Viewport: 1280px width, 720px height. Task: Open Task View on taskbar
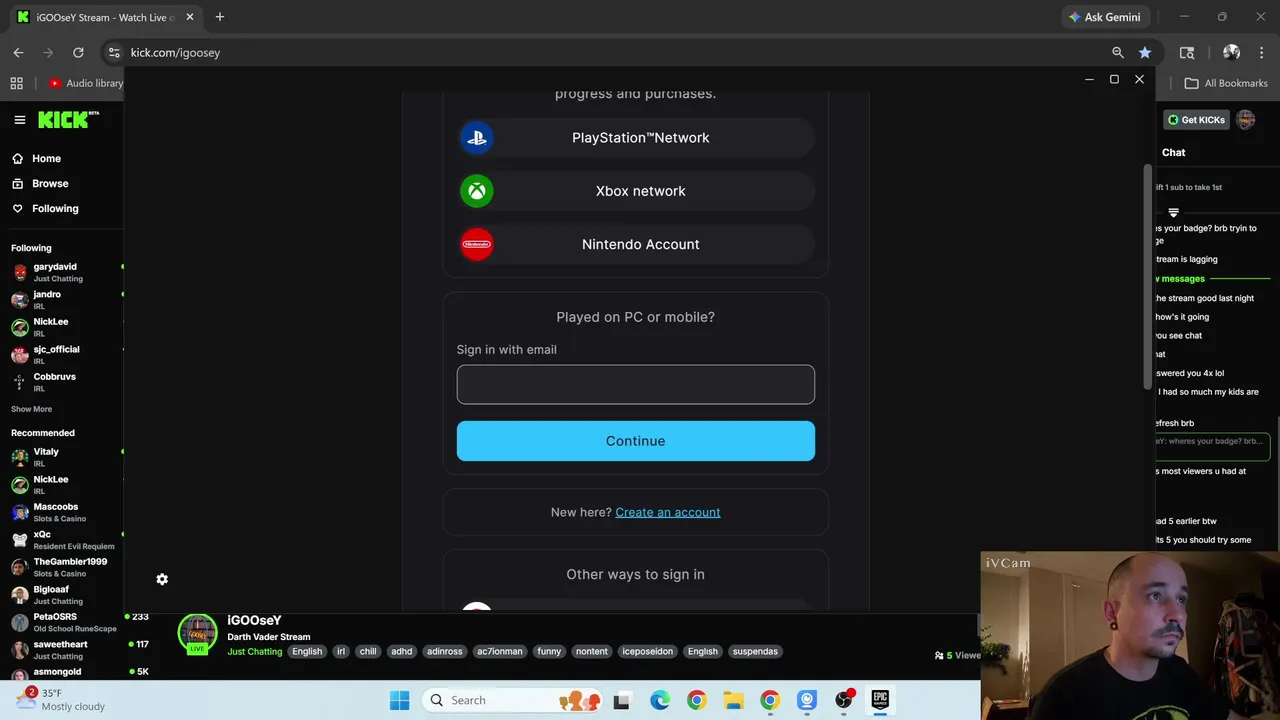(621, 700)
